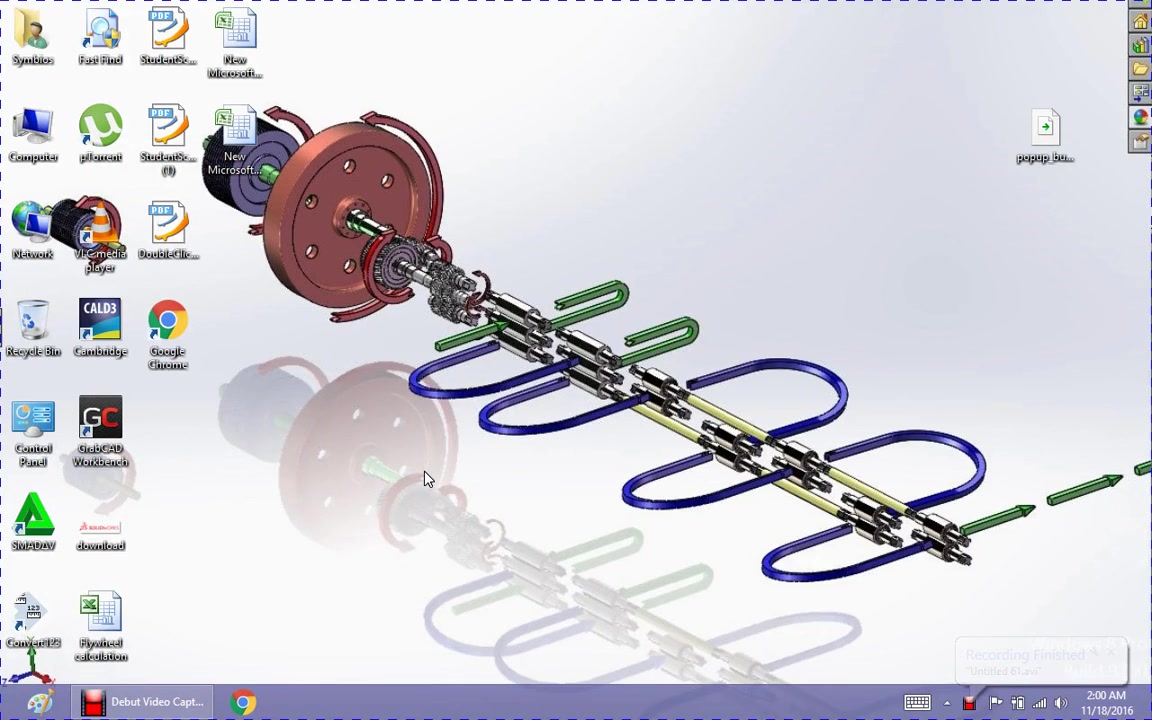The height and width of the screenshot is (720, 1152).
Task: Open Custom Properties task pane icon
Action: click(1140, 141)
